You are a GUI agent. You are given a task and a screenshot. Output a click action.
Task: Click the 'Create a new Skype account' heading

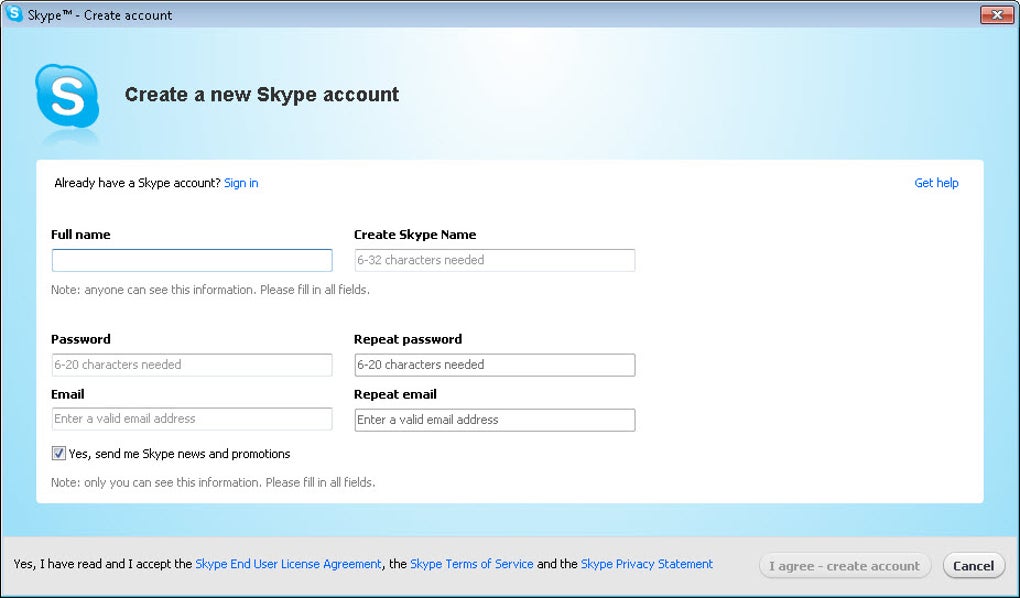(x=262, y=94)
